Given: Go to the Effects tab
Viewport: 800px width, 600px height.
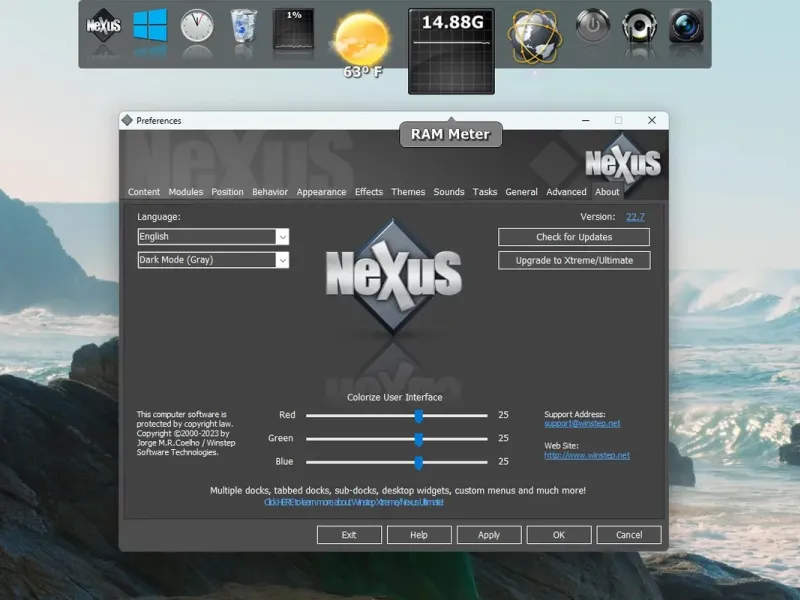Looking at the screenshot, I should (x=369, y=192).
